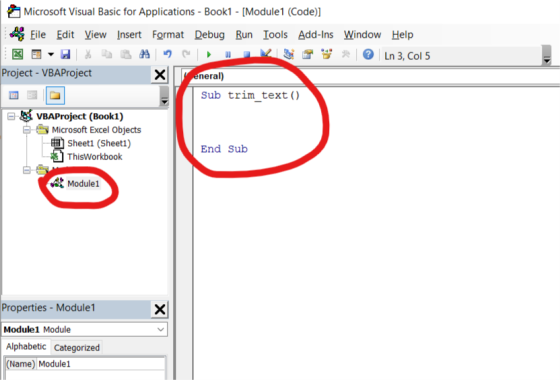
Task: Open the Add-Ins menu
Action: click(316, 35)
